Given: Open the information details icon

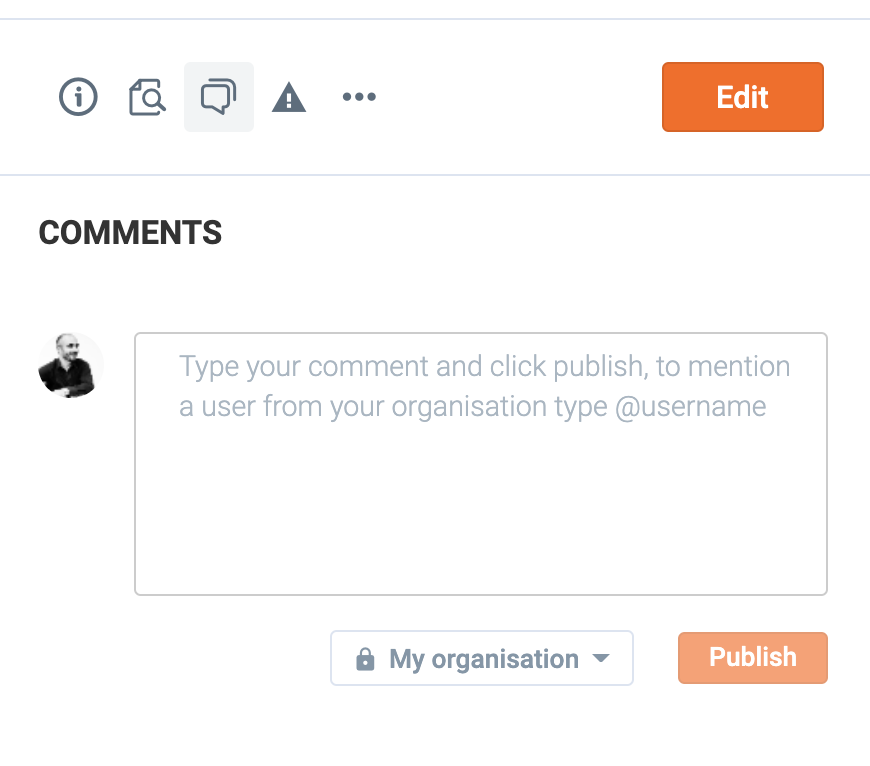Looking at the screenshot, I should pos(79,97).
